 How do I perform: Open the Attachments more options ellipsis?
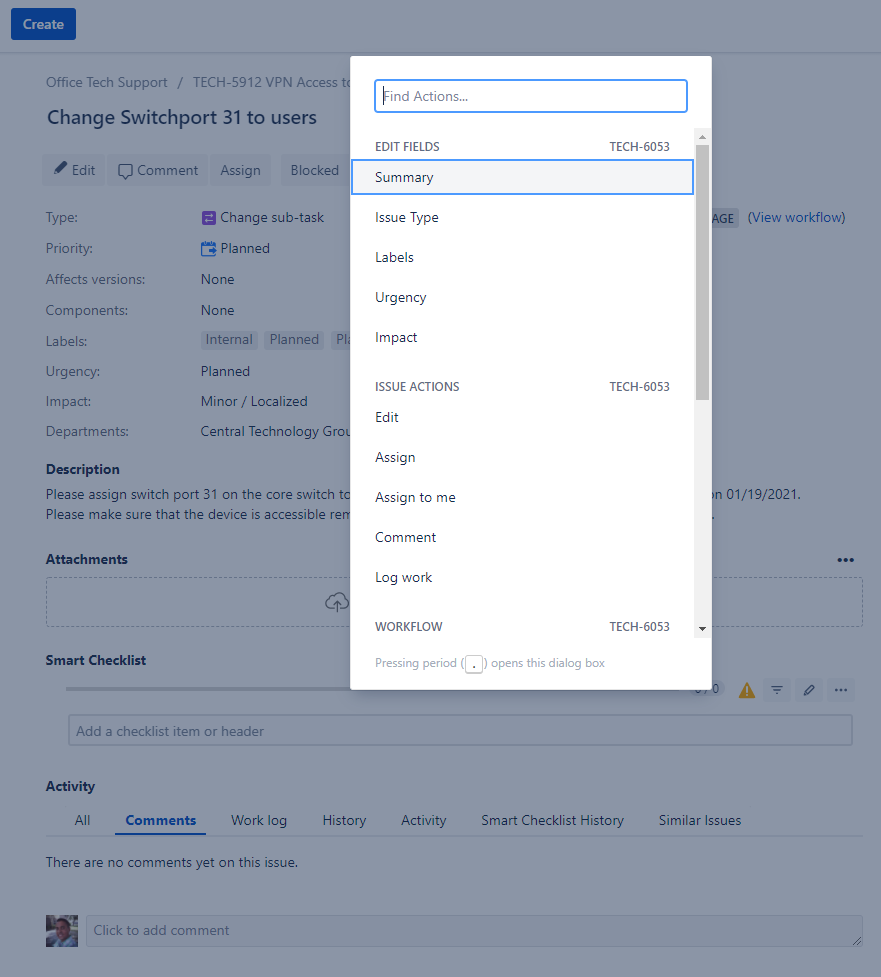(x=845, y=560)
